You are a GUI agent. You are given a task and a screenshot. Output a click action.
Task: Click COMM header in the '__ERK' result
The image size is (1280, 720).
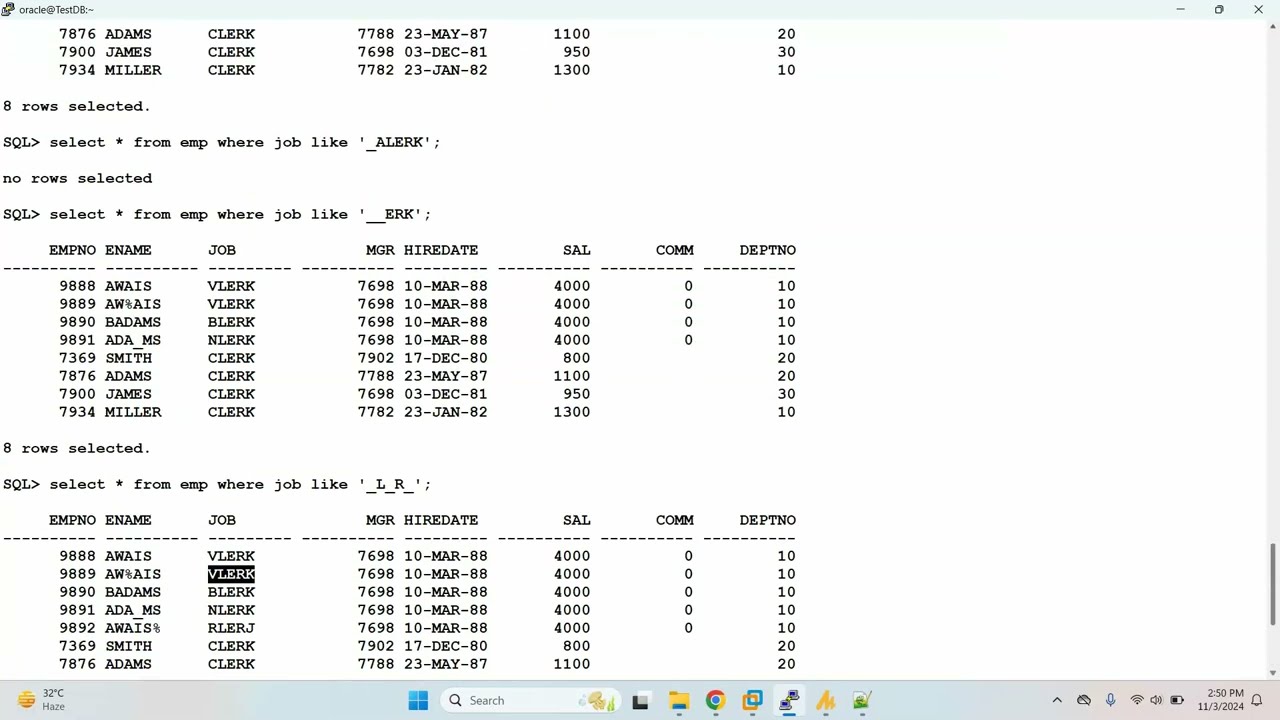coord(675,250)
